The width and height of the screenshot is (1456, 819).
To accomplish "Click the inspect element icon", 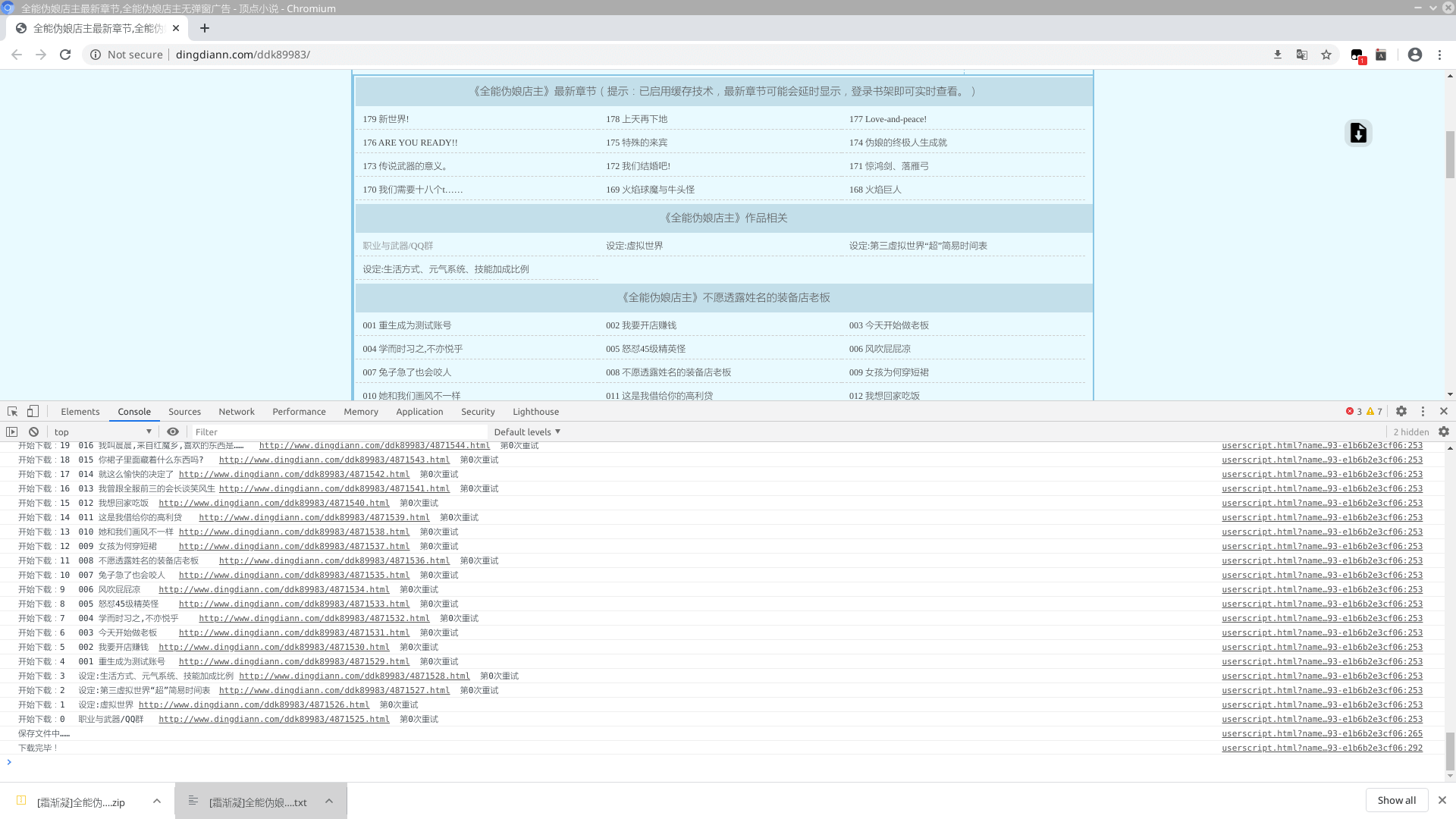I will tap(12, 412).
